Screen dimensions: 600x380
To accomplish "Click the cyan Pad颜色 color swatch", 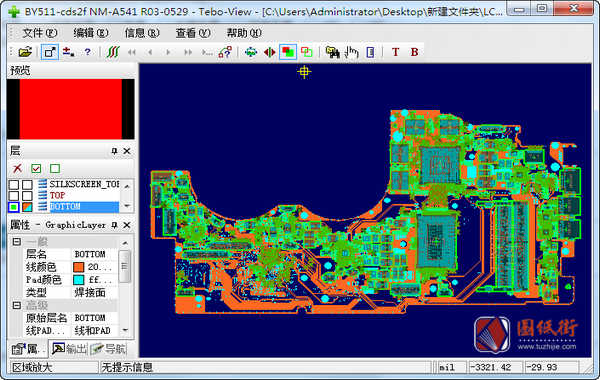I will (78, 280).
